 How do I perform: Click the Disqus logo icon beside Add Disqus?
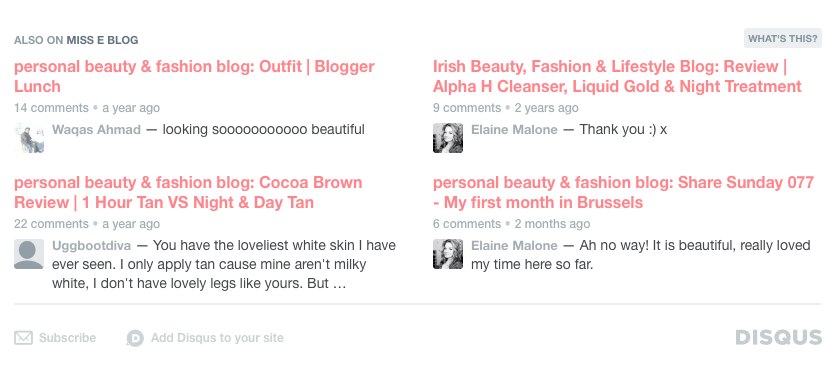coord(135,338)
